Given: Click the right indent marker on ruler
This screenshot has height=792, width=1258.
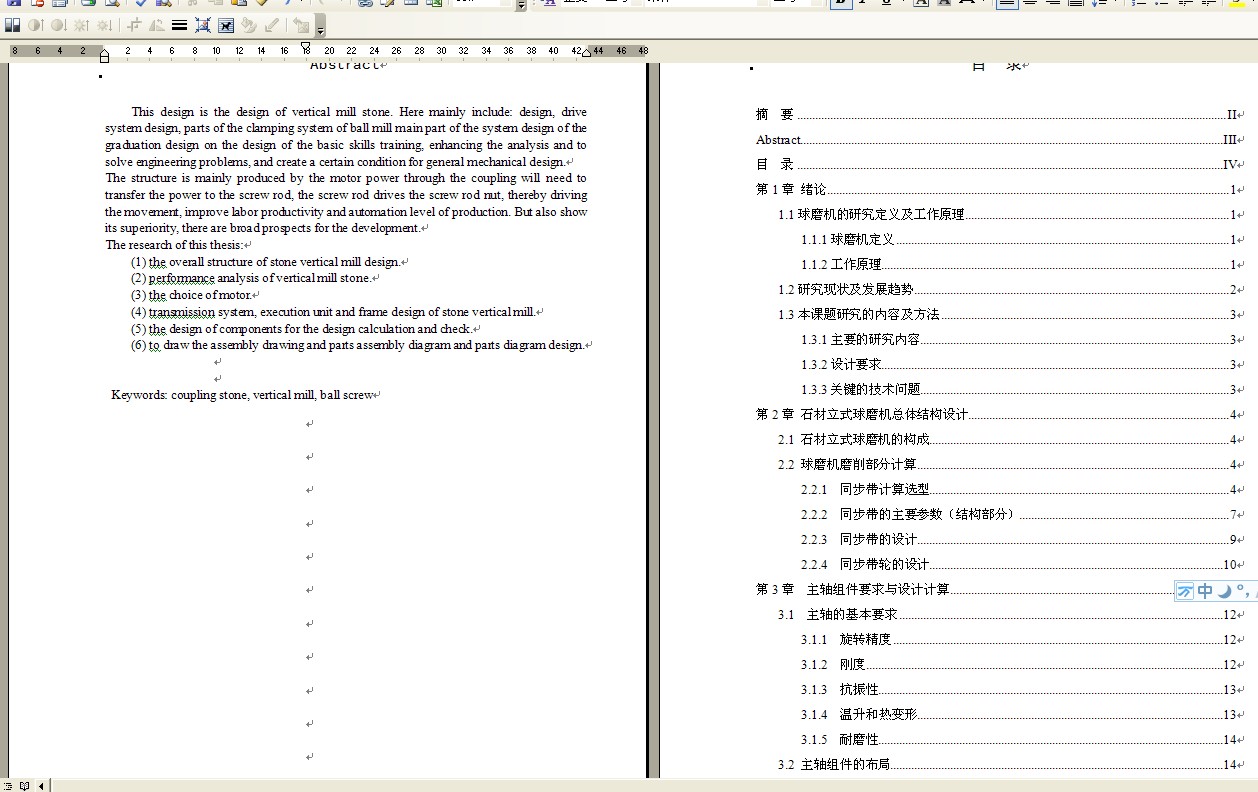Looking at the screenshot, I should pos(587,52).
